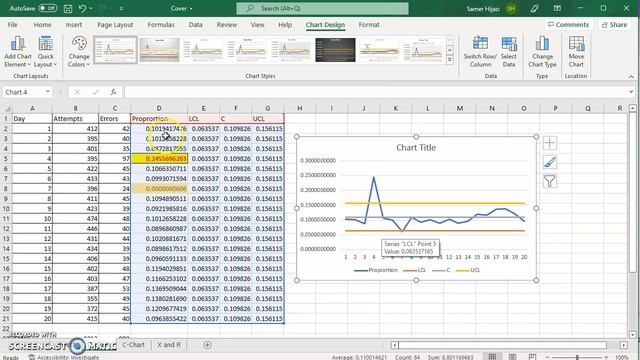
Task: Select the dark background chart style
Action: [x=335, y=50]
